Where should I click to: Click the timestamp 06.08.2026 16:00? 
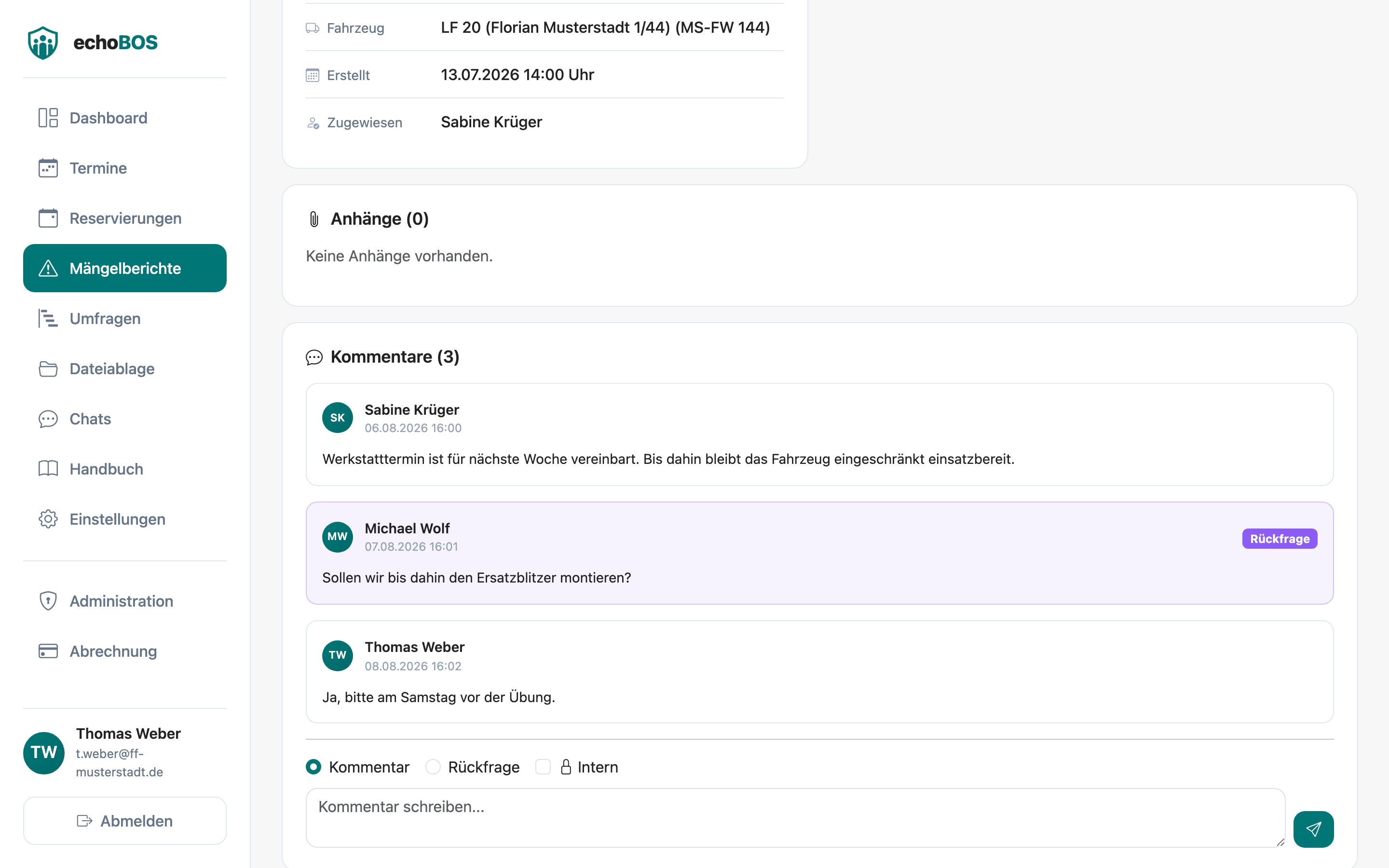pyautogui.click(x=413, y=428)
